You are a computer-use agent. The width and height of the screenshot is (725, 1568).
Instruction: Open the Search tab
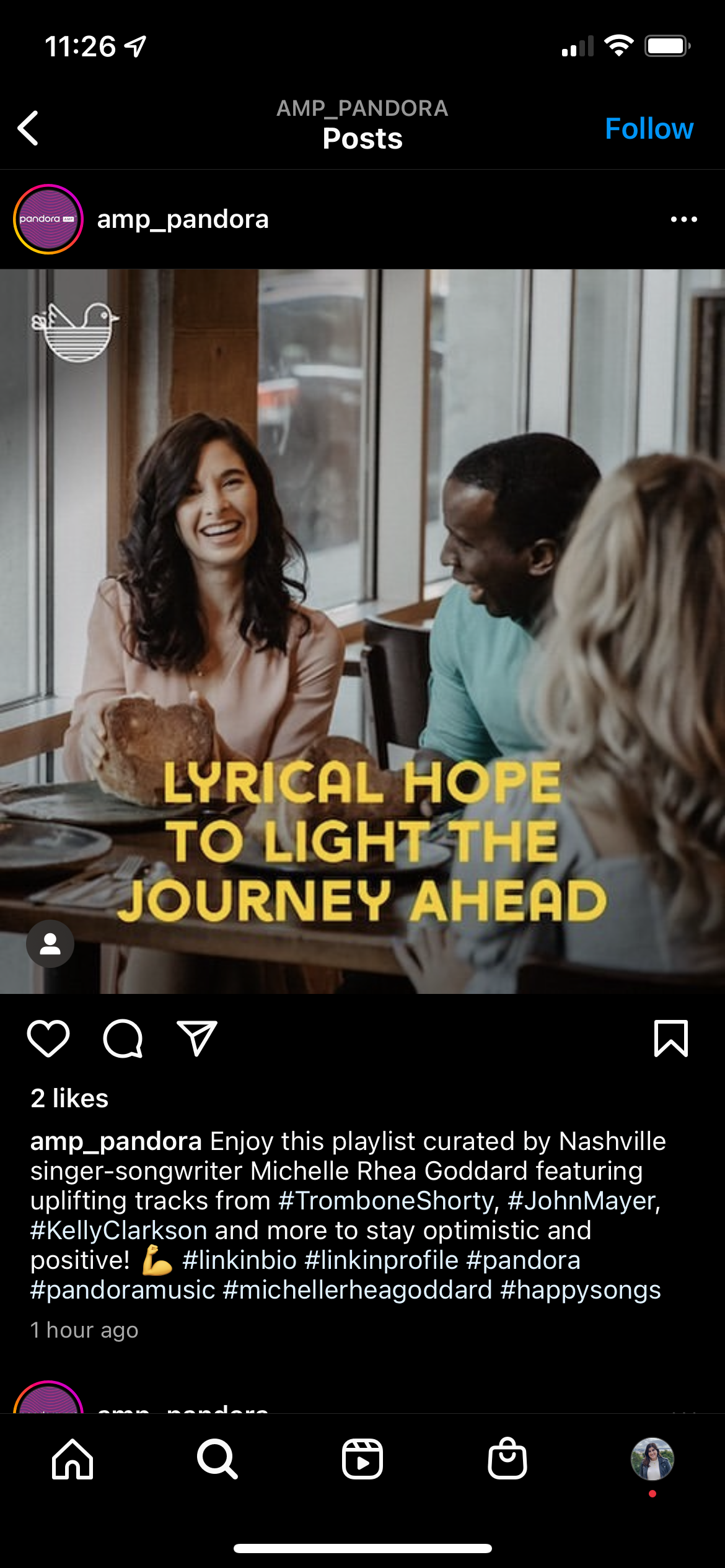(217, 1459)
